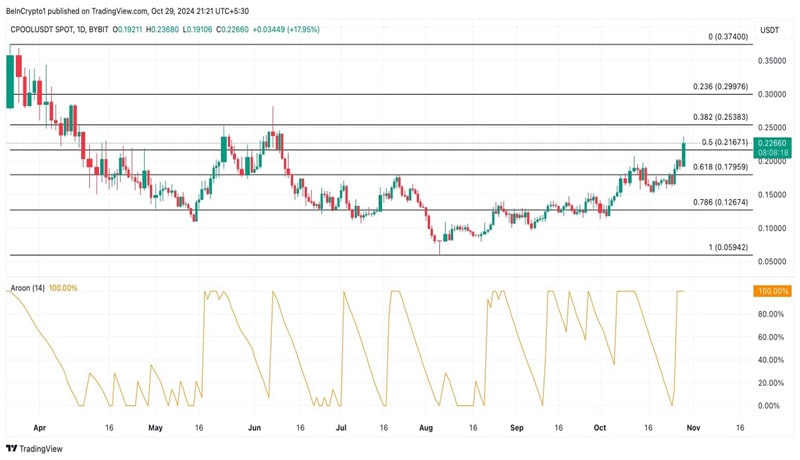Image resolution: width=800 pixels, height=460 pixels.
Task: Click the 0.00% Aroon axis label
Action: (x=769, y=406)
